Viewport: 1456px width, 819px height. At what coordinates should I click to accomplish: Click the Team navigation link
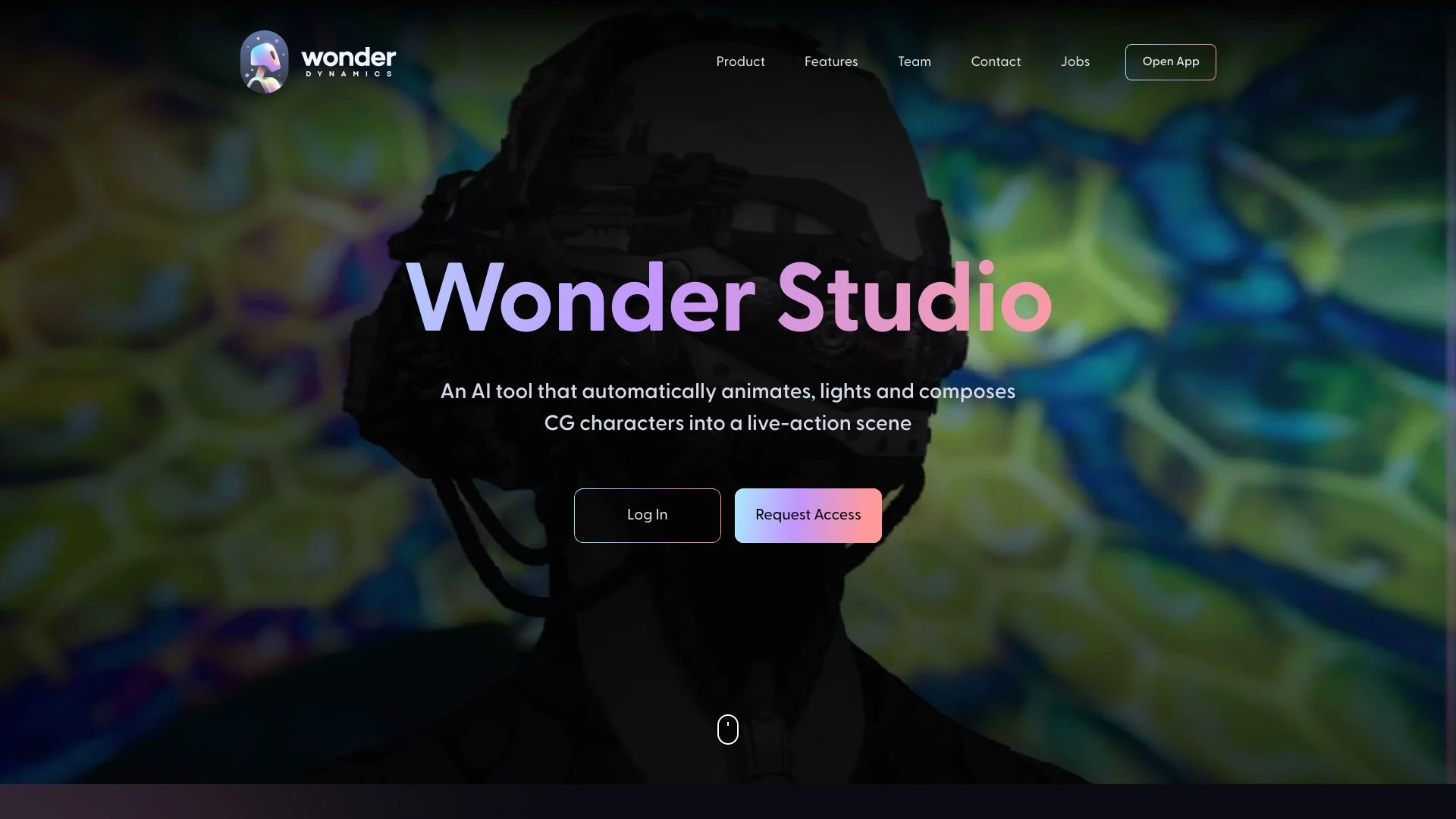[914, 61]
